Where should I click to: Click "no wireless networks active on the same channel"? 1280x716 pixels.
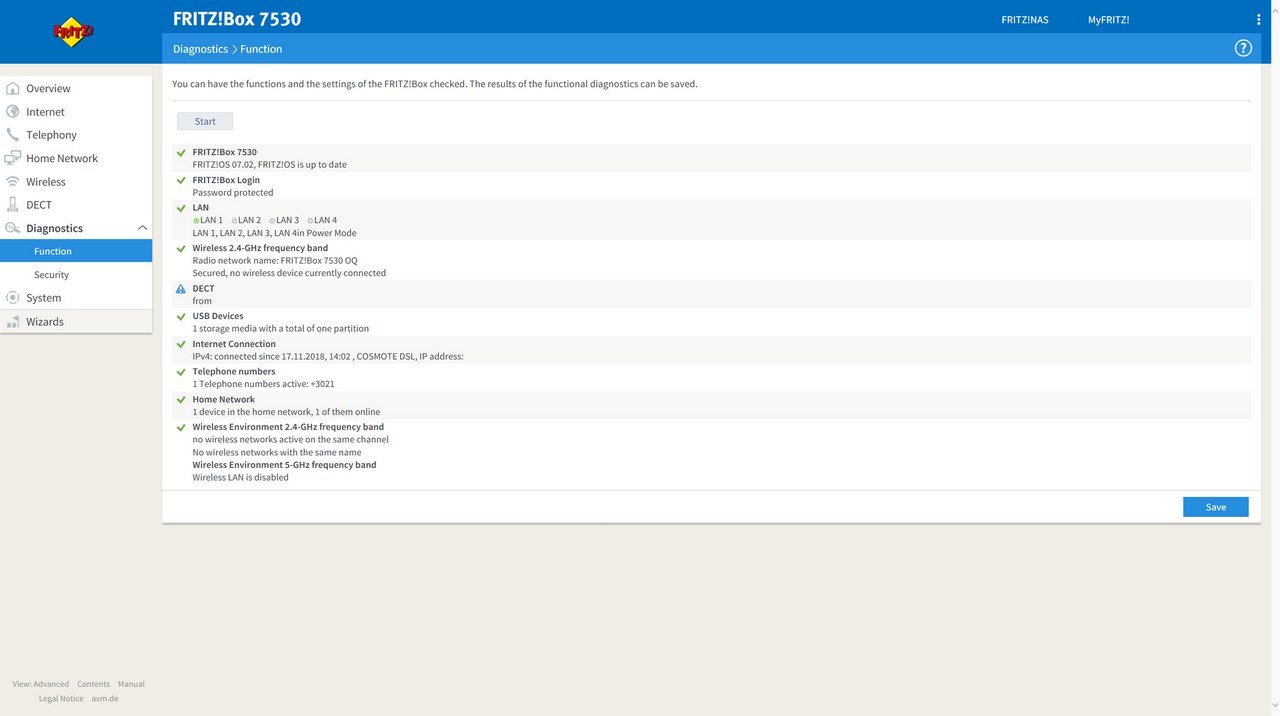coord(291,439)
